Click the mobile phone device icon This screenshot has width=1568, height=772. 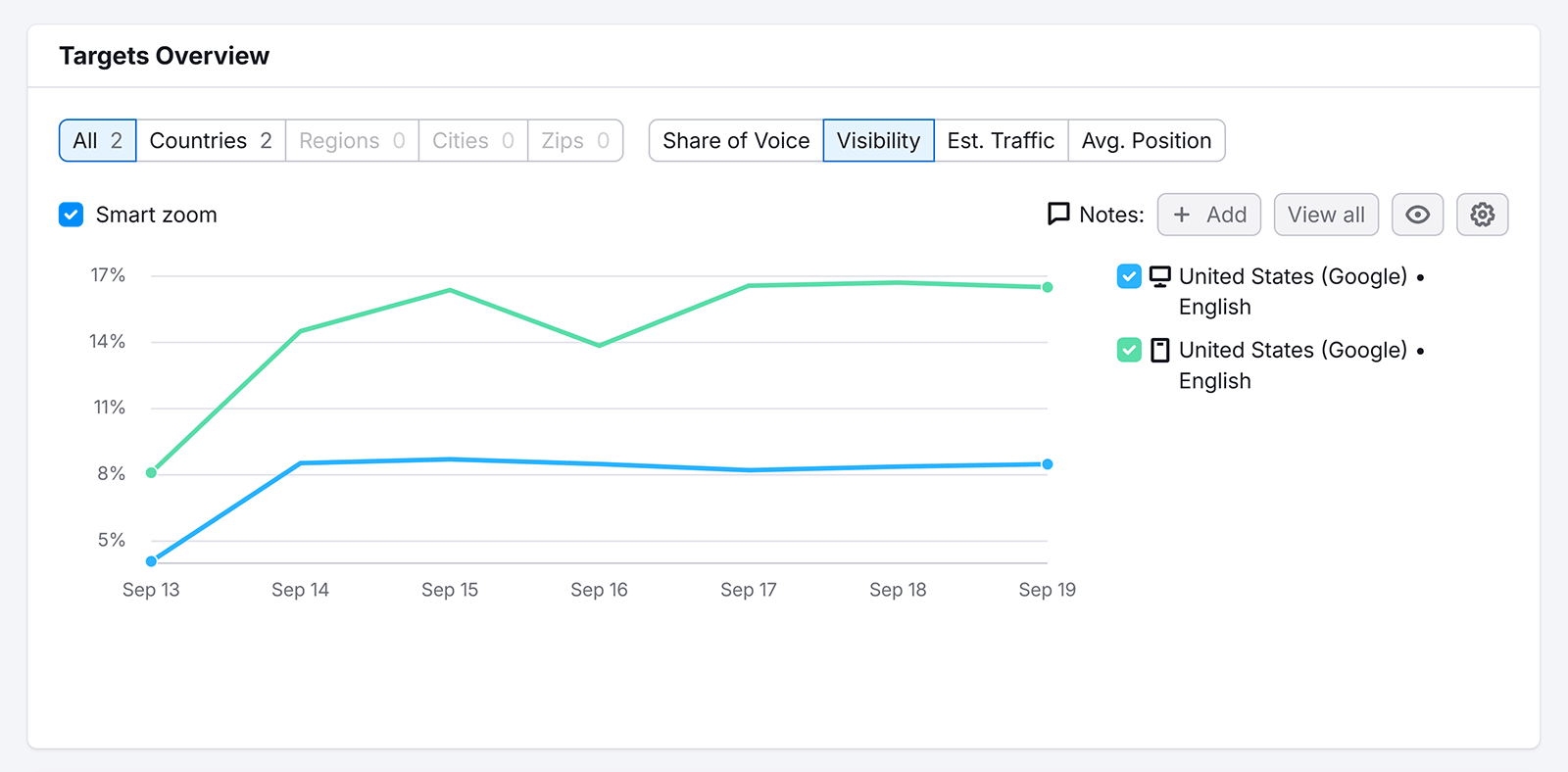(x=1159, y=350)
